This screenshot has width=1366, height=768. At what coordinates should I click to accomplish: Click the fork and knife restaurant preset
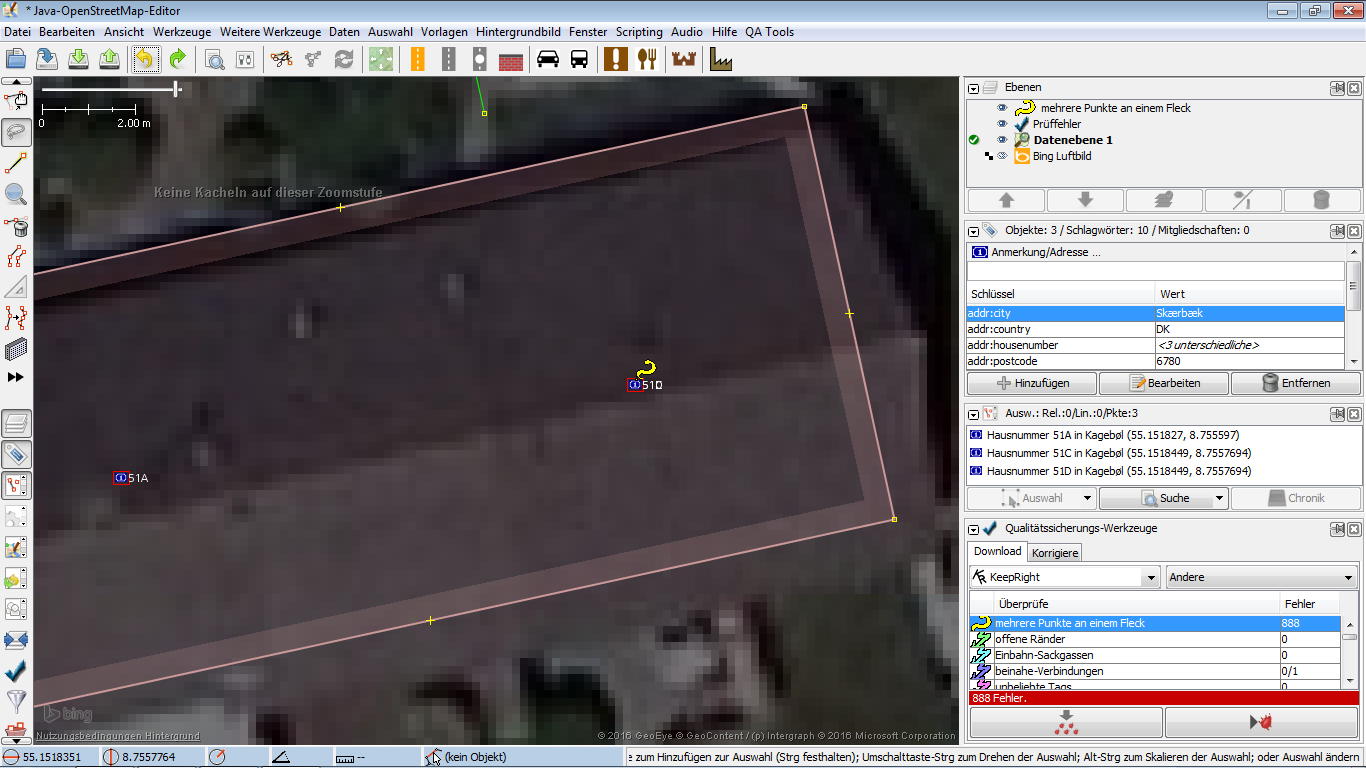647,59
